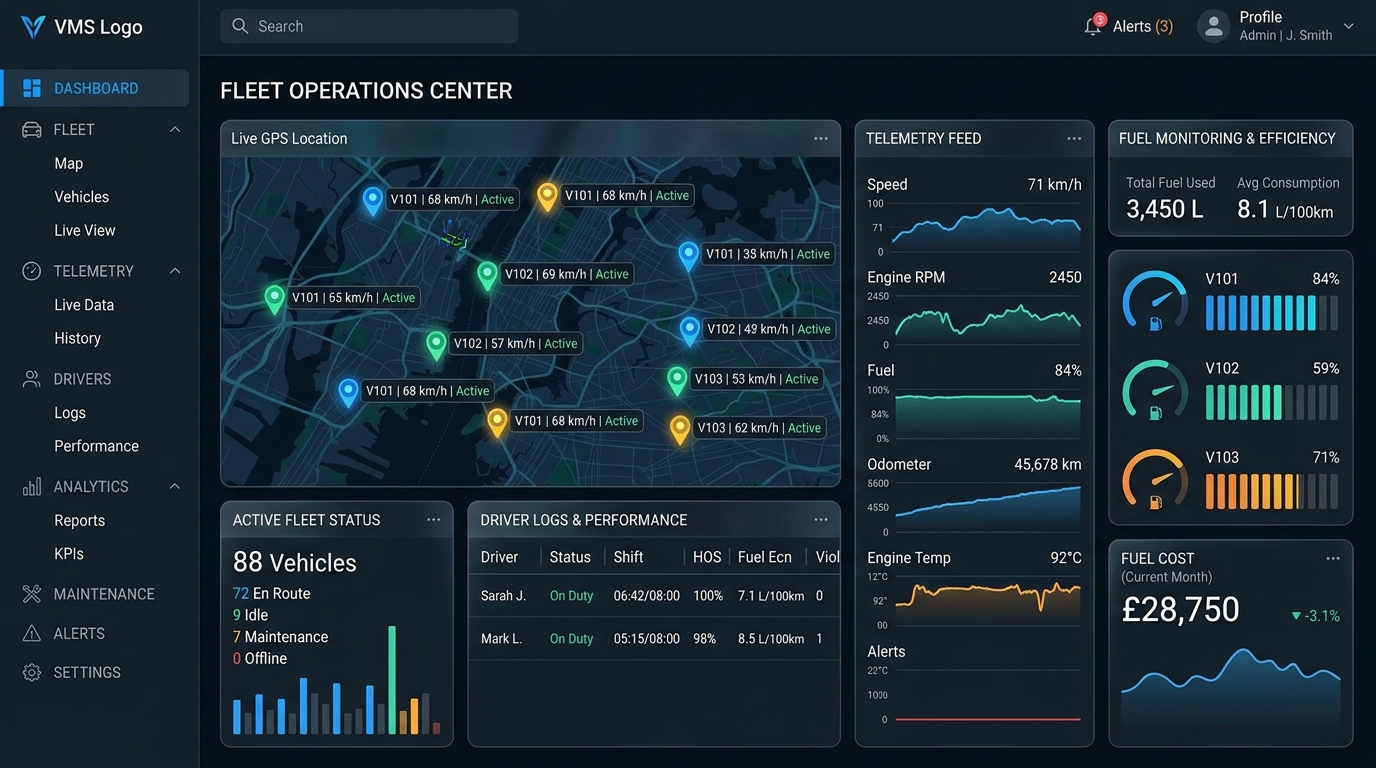Click the Alerts (3) link

point(1143,26)
